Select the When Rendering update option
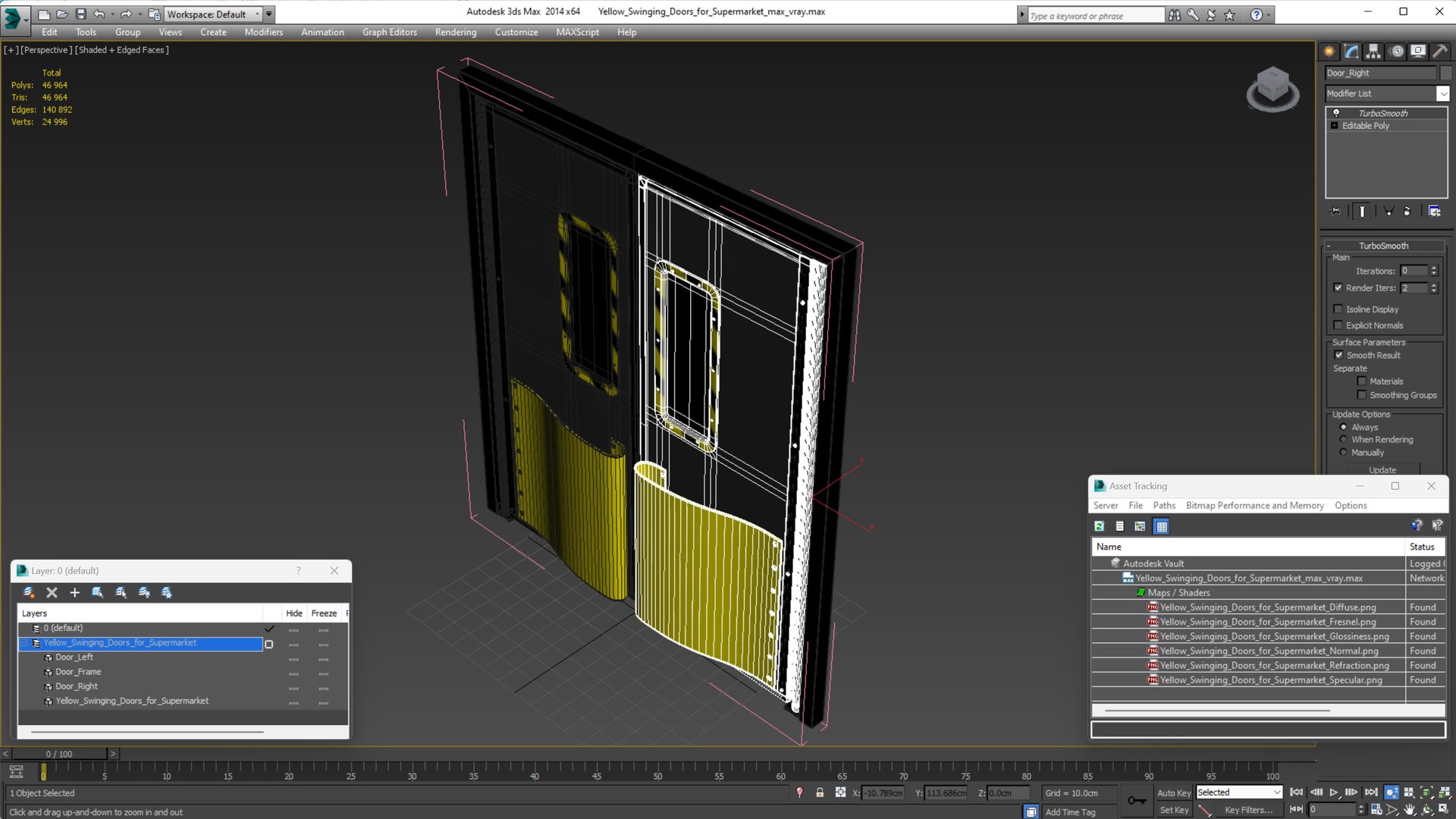 click(1344, 440)
